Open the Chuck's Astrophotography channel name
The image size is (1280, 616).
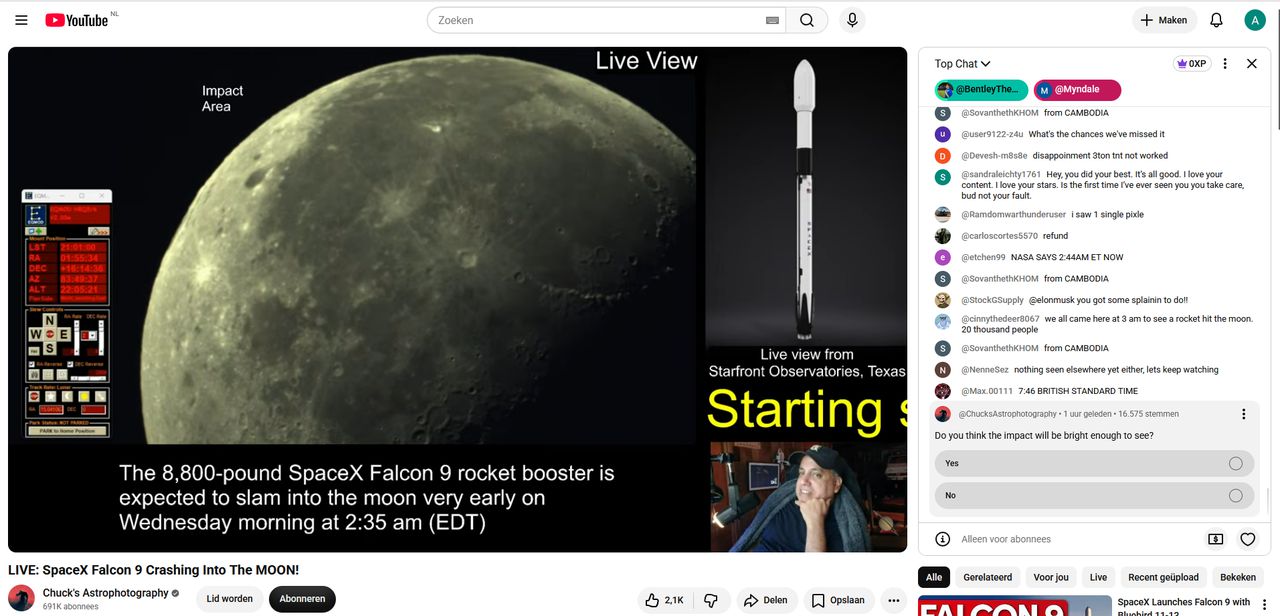105,593
